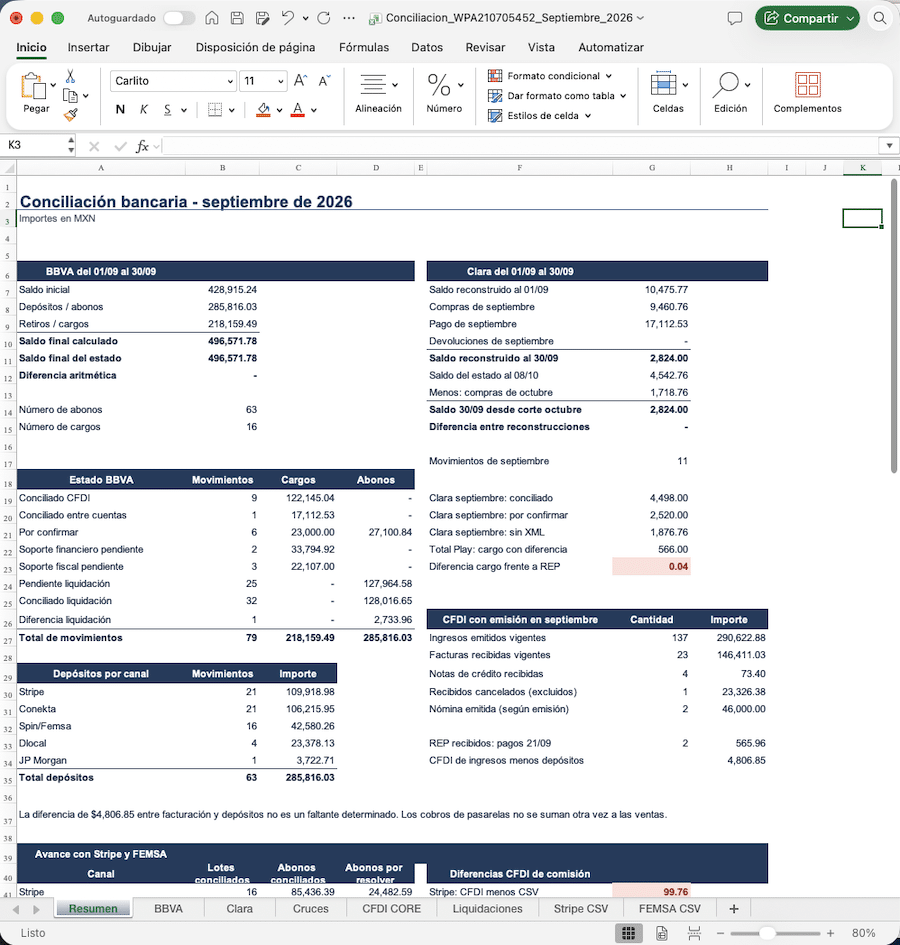Apply italic with the K button
The image size is (900, 945).
click(143, 110)
